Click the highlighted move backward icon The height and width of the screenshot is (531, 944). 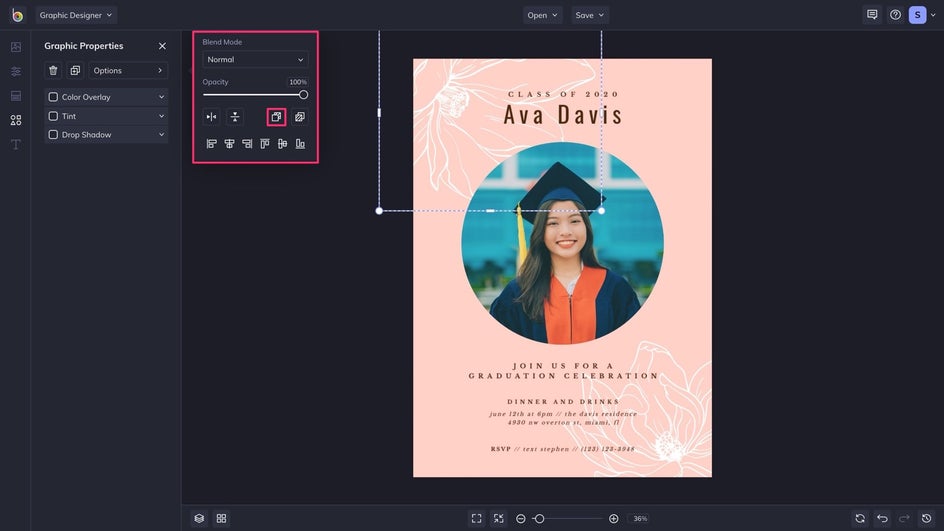tap(276, 117)
